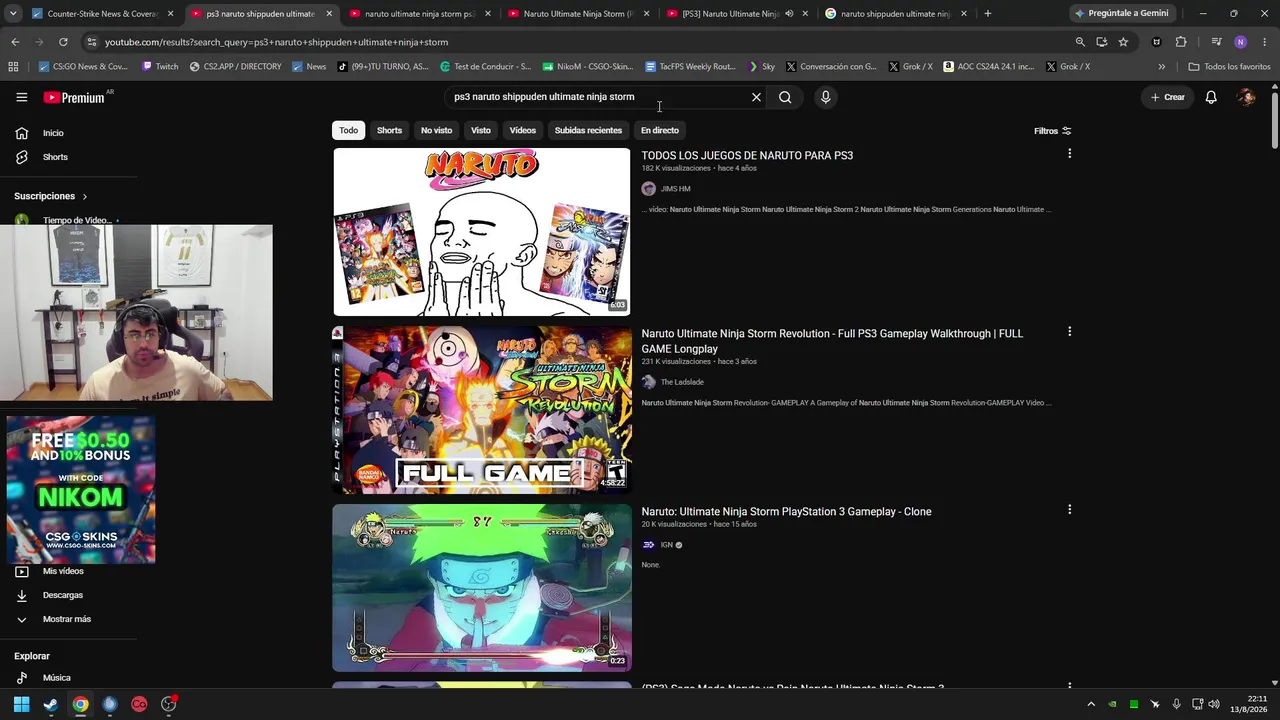Click Pregúntale a Gemini button
The width and height of the screenshot is (1280, 720).
pyautogui.click(x=1121, y=14)
